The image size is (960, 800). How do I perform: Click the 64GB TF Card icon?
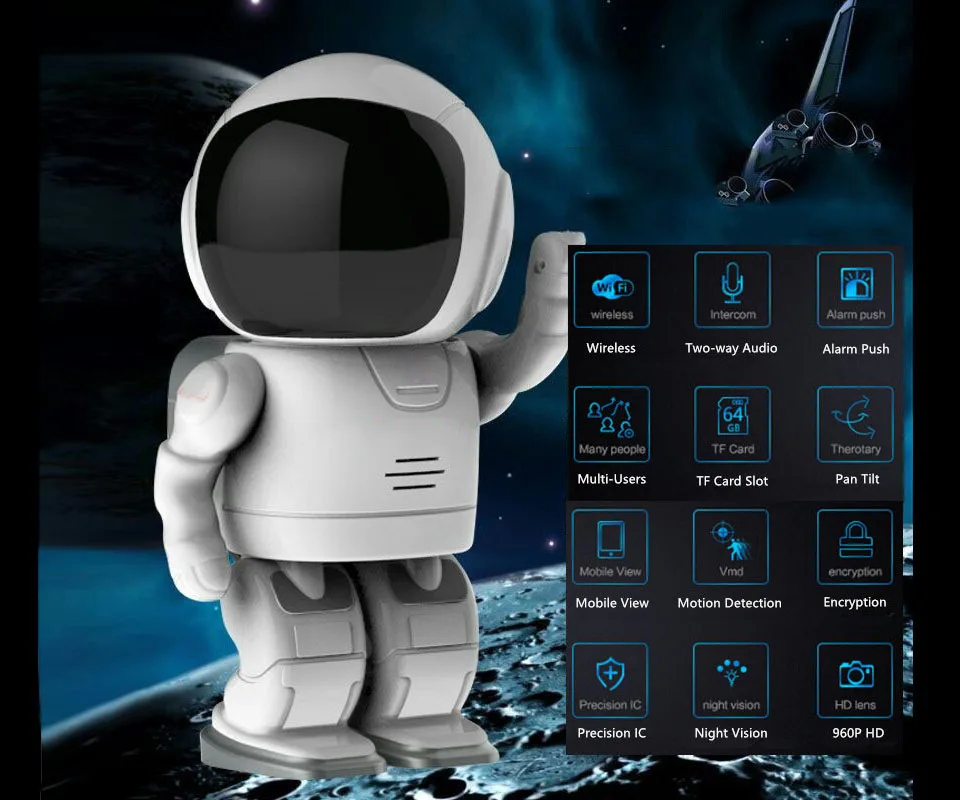click(732, 424)
